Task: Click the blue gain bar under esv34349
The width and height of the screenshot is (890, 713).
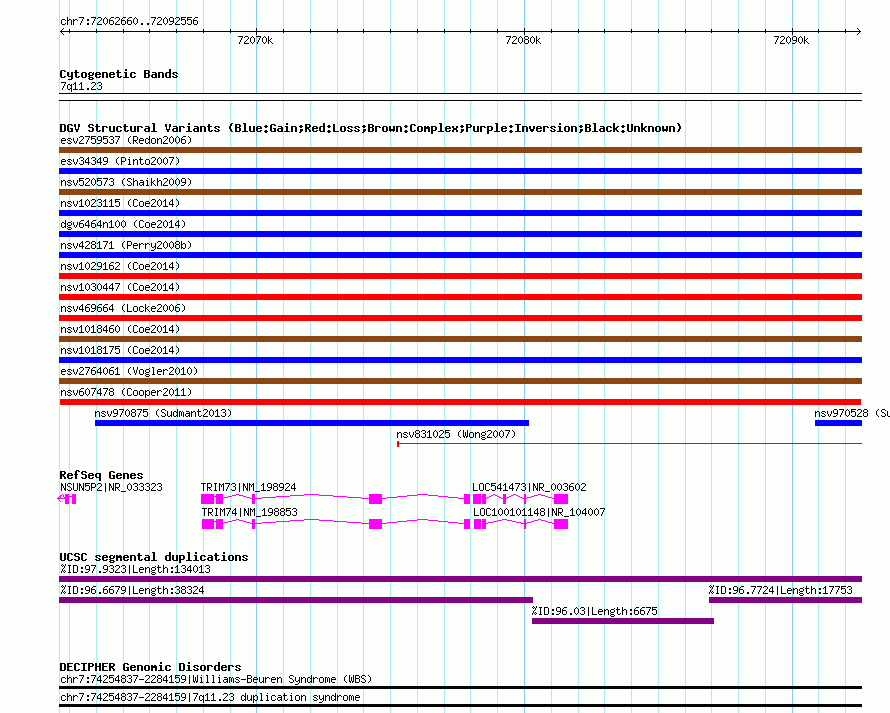Action: point(460,171)
